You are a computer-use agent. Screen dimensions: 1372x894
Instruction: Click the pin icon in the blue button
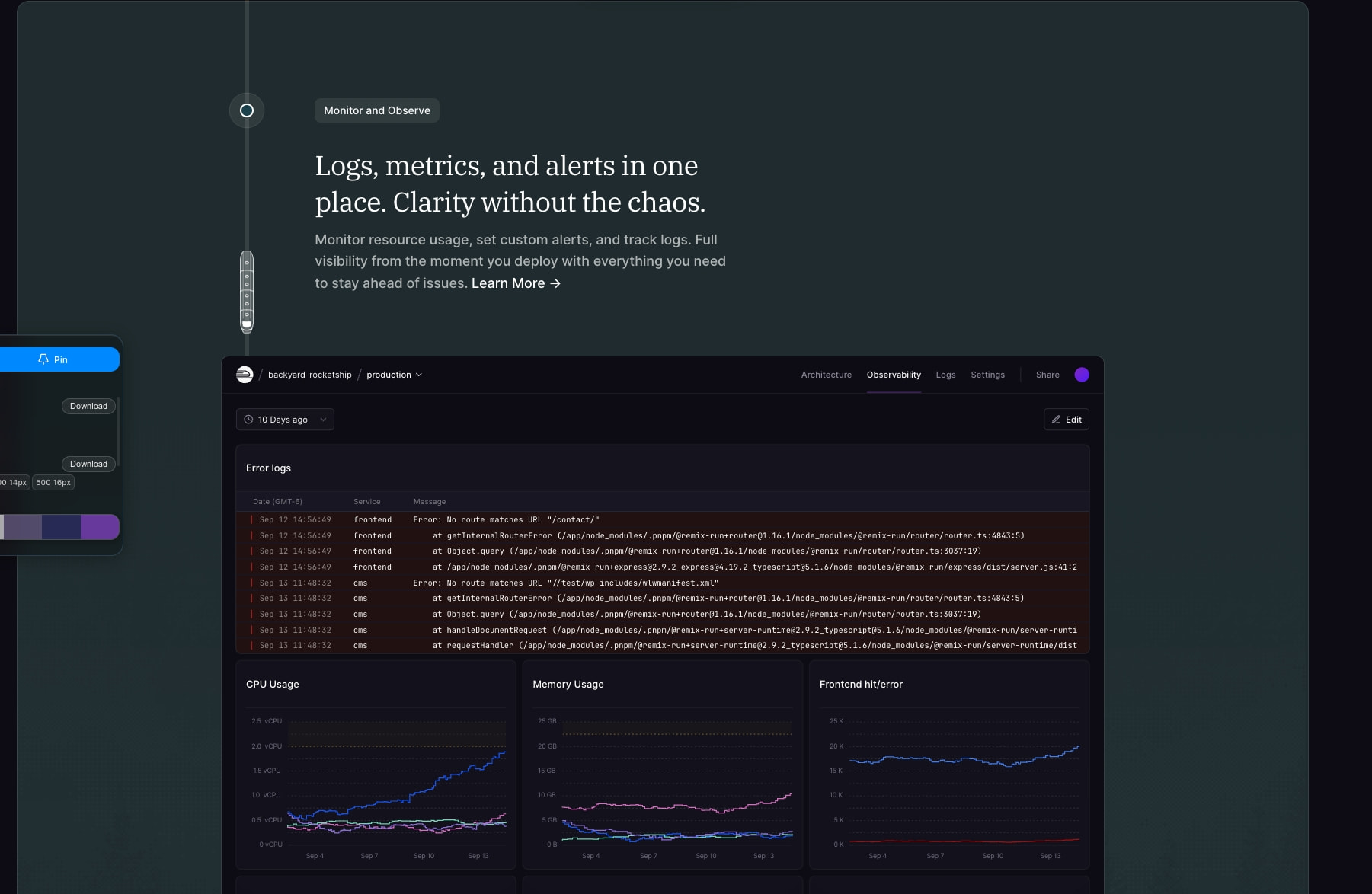tap(43, 359)
